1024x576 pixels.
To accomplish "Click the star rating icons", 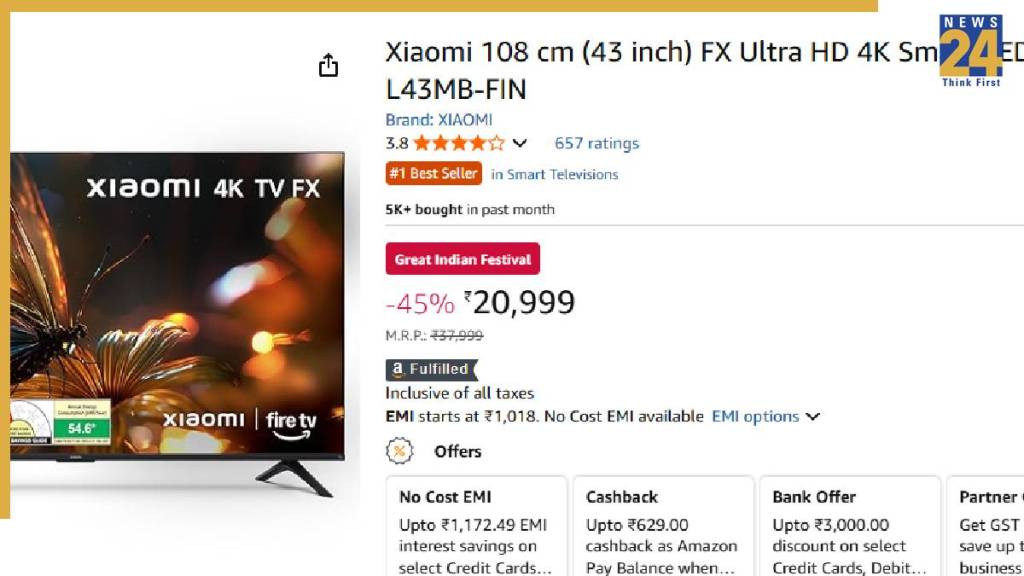I will pos(459,143).
